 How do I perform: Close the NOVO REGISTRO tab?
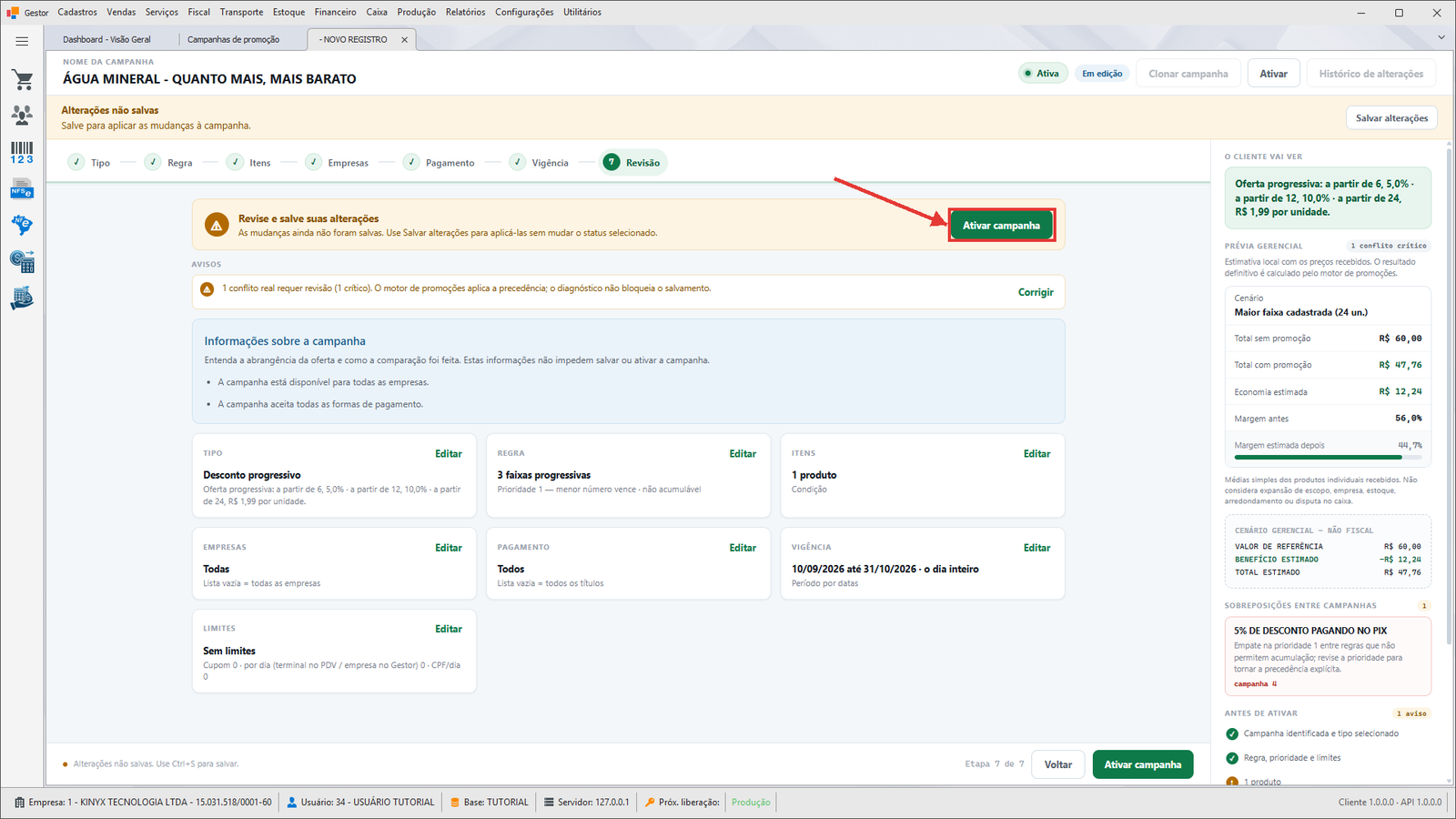pos(405,40)
